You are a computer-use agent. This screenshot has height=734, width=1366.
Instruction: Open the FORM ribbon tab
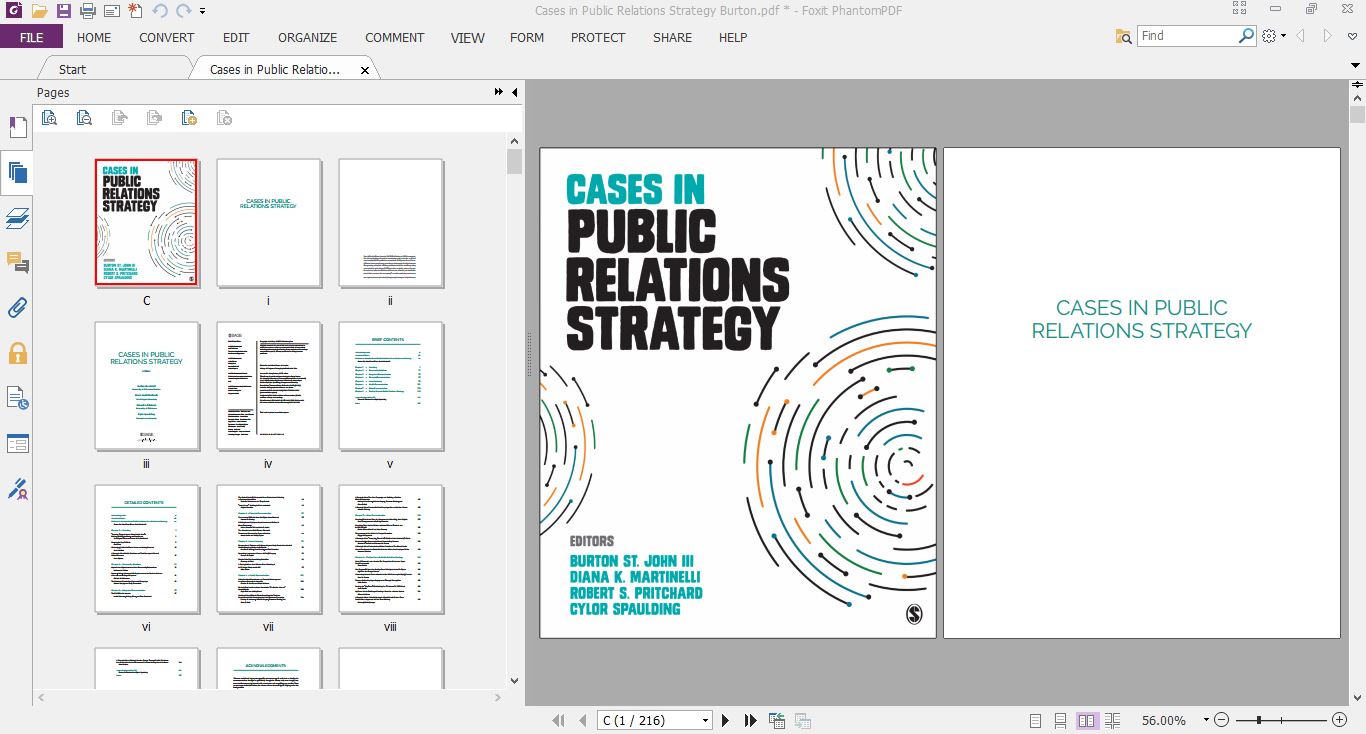(527, 37)
